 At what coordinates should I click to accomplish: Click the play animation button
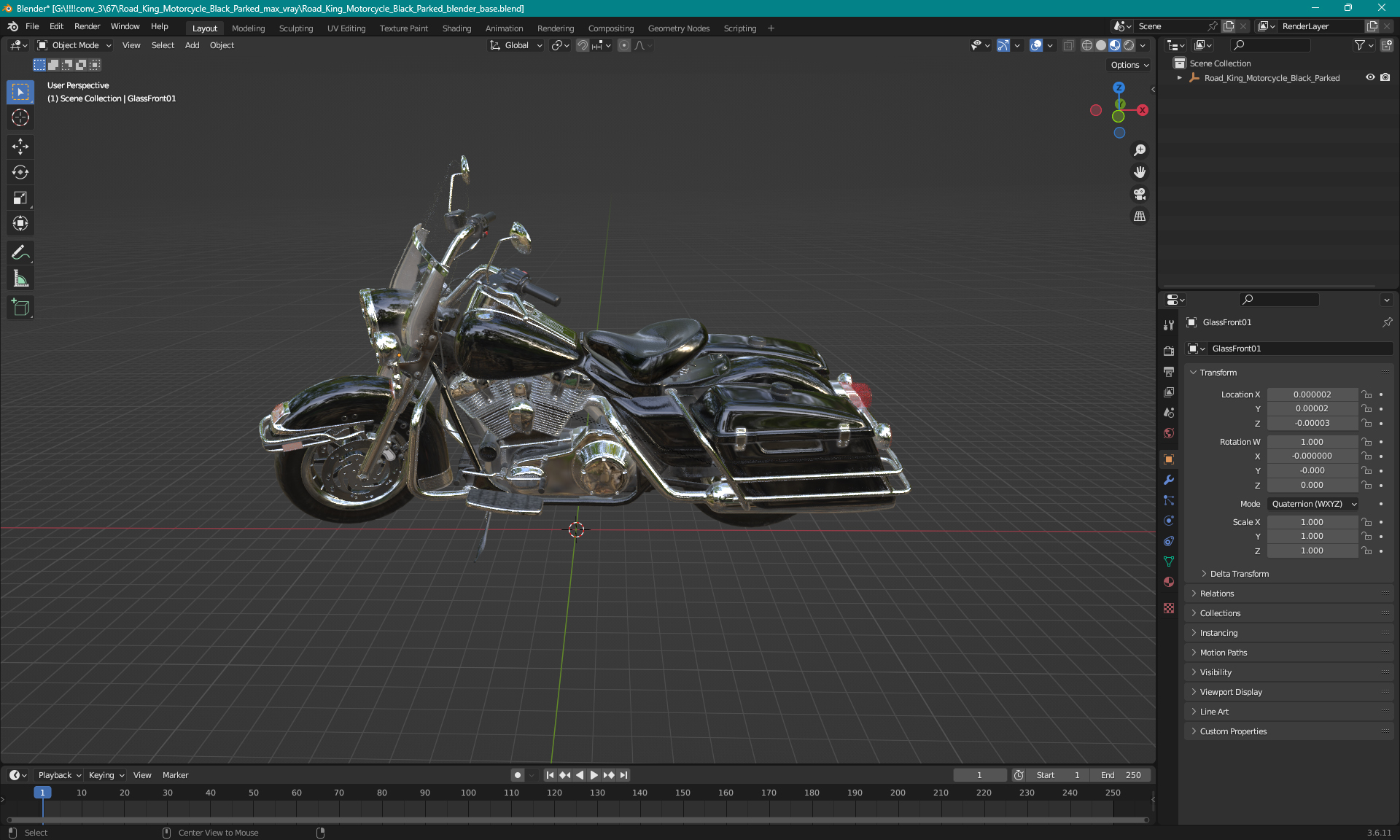(x=594, y=775)
